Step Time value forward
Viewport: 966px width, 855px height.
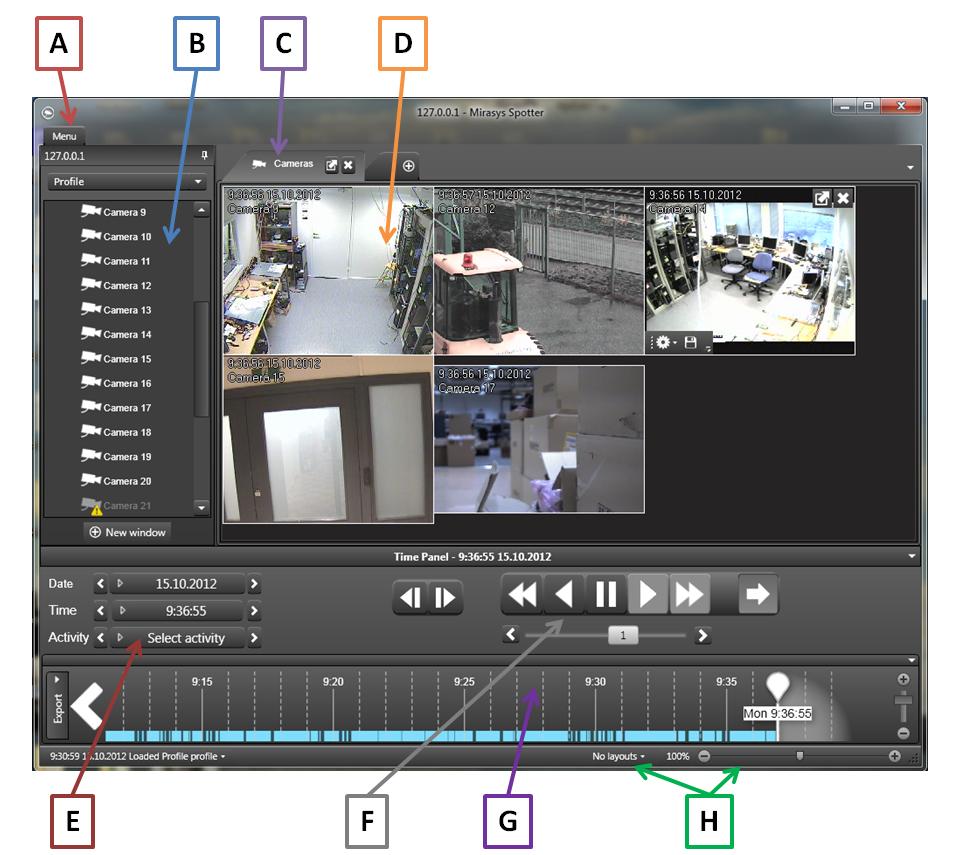(254, 611)
